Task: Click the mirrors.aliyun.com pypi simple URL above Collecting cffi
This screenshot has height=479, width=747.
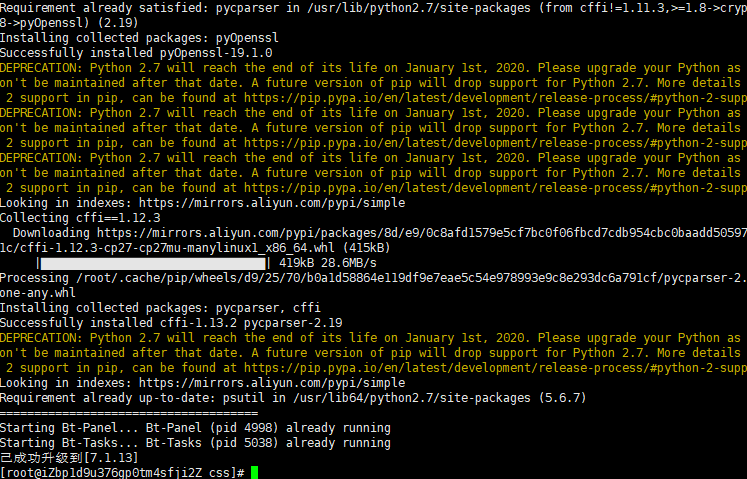Action: tap(272, 203)
